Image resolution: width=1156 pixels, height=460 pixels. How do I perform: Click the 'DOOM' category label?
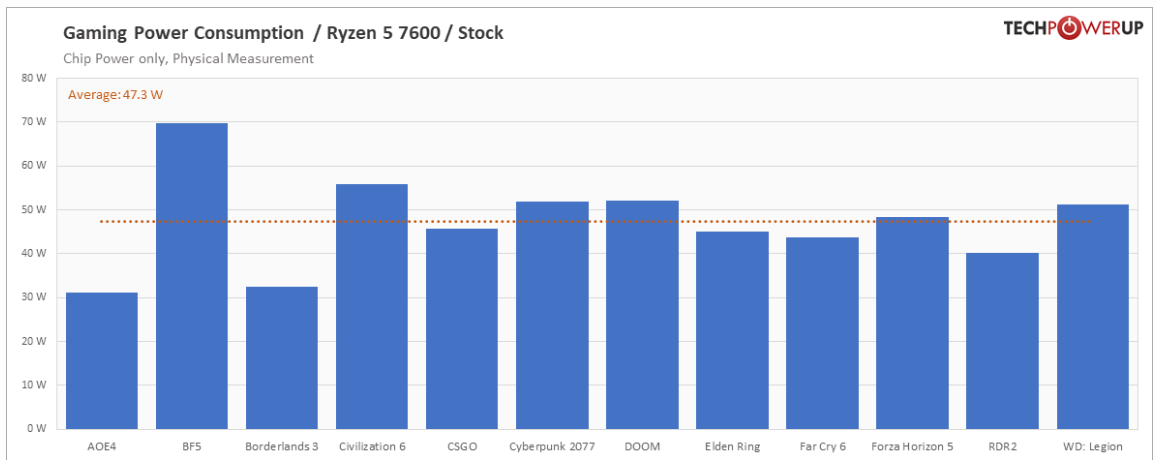pyautogui.click(x=642, y=446)
